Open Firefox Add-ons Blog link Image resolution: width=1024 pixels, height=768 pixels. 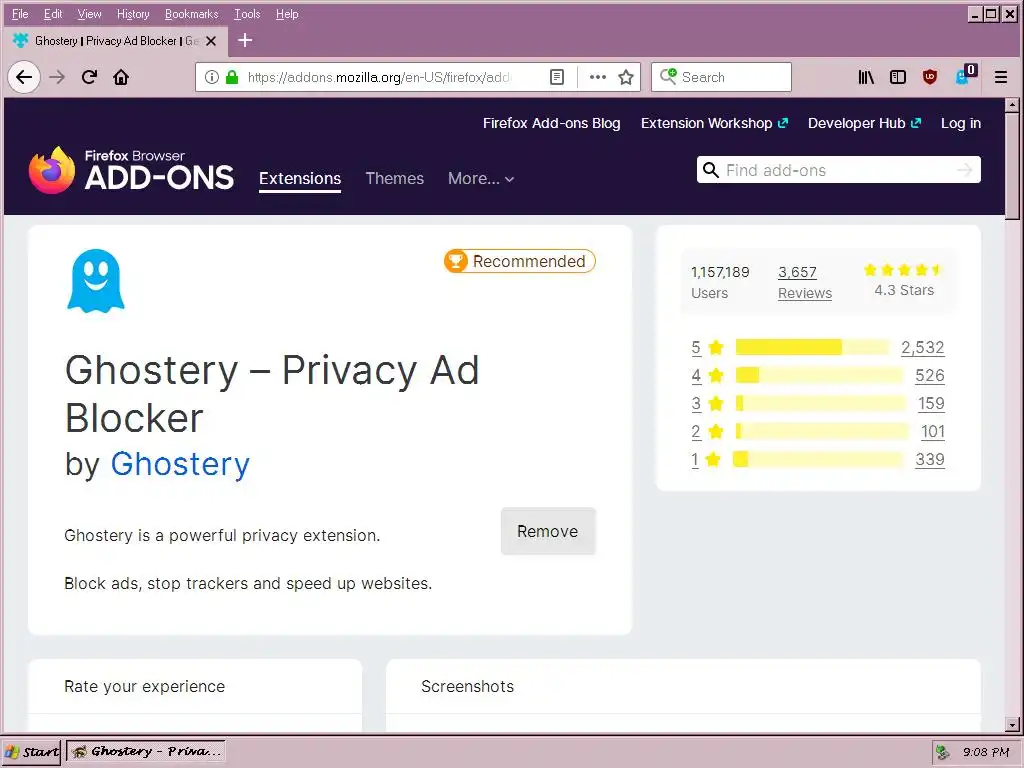[x=551, y=123]
